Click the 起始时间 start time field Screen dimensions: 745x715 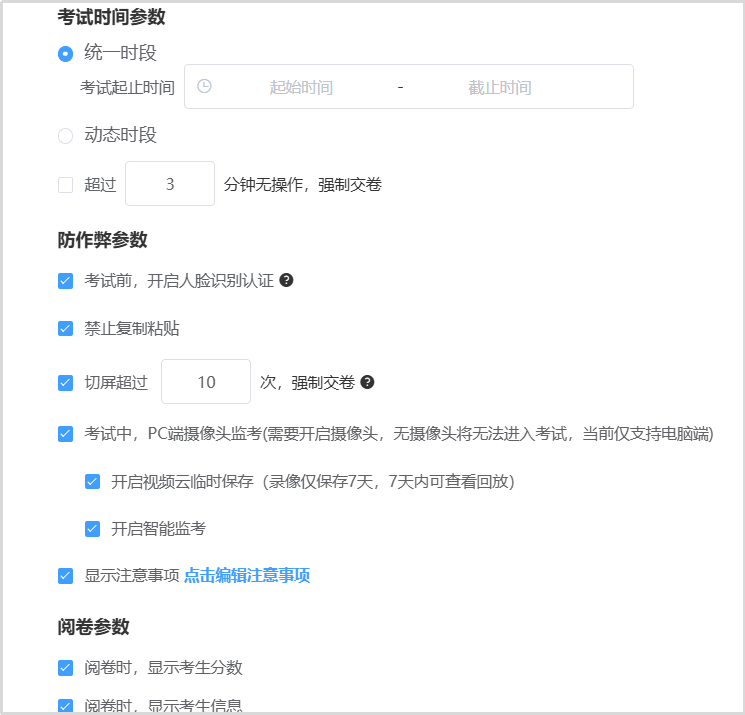(x=301, y=87)
